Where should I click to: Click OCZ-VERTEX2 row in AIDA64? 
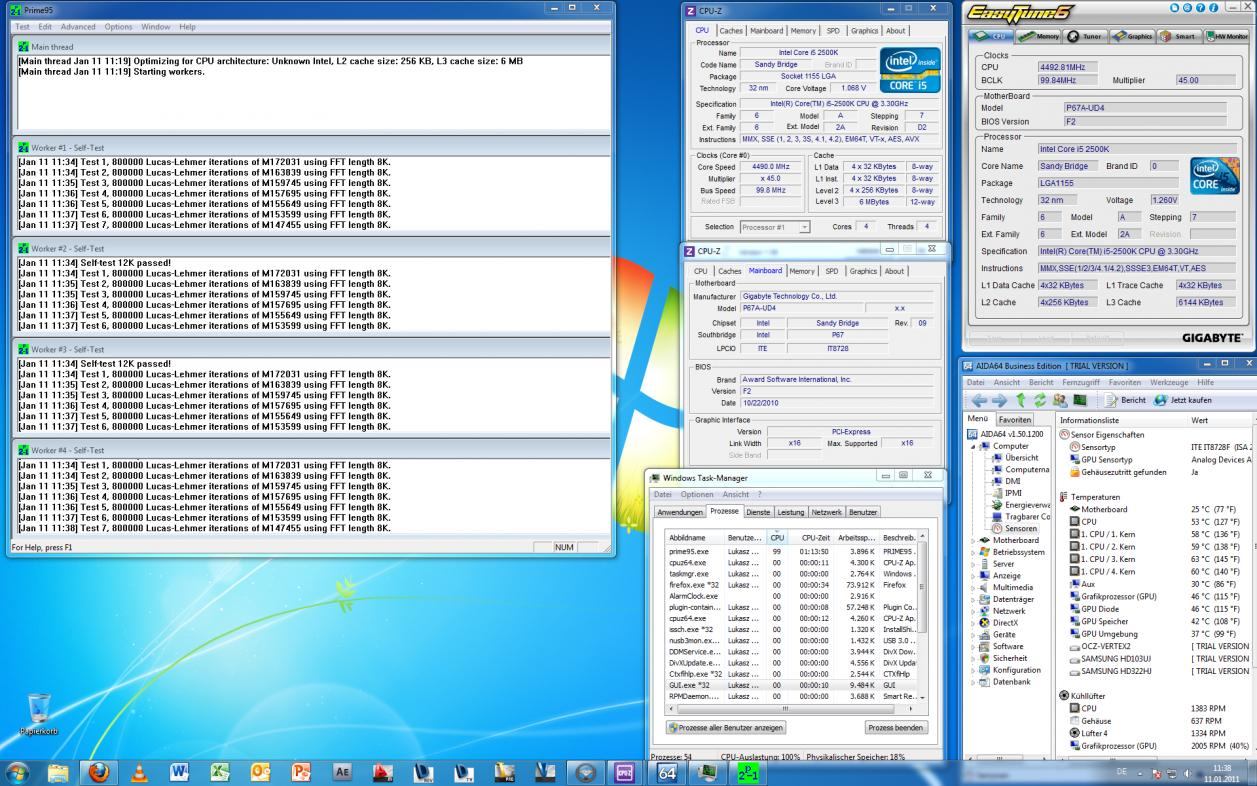(1155, 646)
